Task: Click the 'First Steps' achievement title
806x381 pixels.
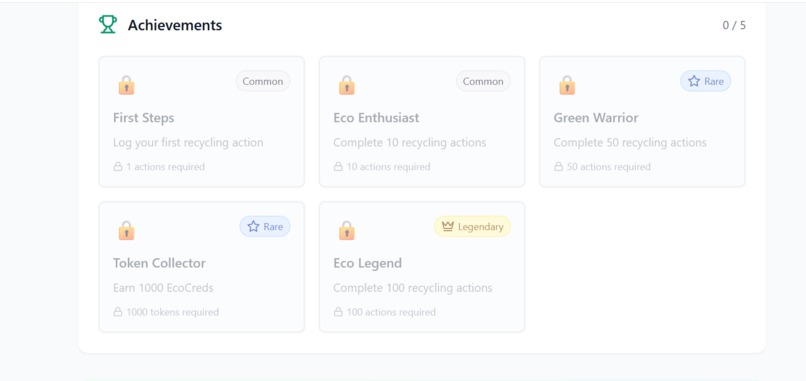Action: (x=143, y=118)
